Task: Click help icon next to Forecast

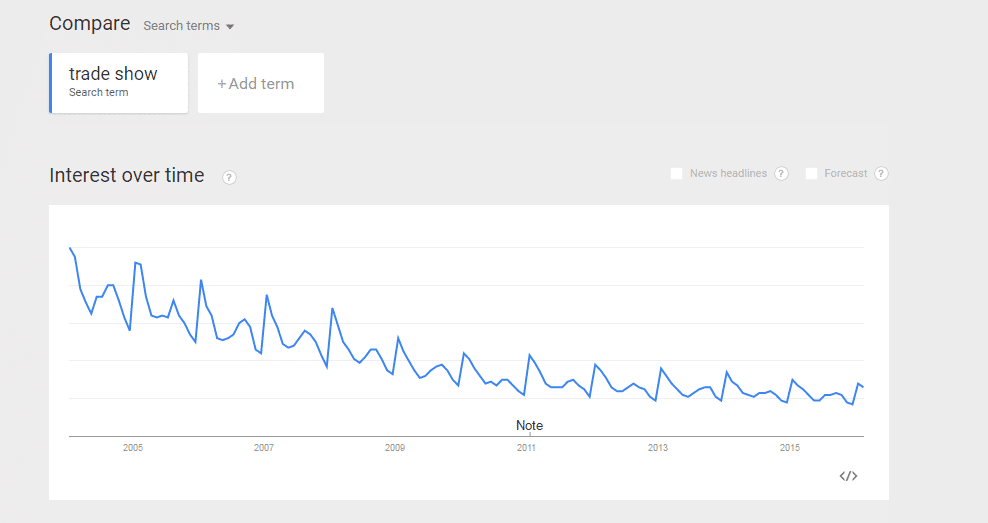Action: point(882,173)
